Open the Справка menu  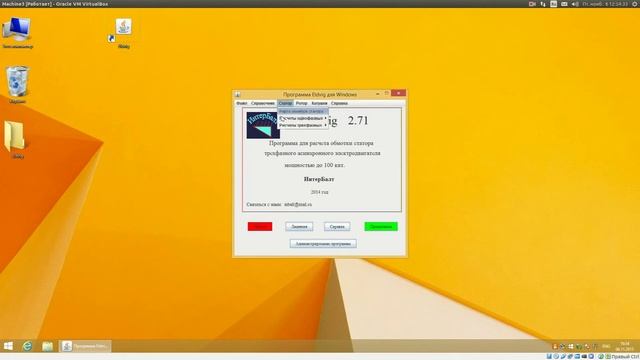coord(339,103)
